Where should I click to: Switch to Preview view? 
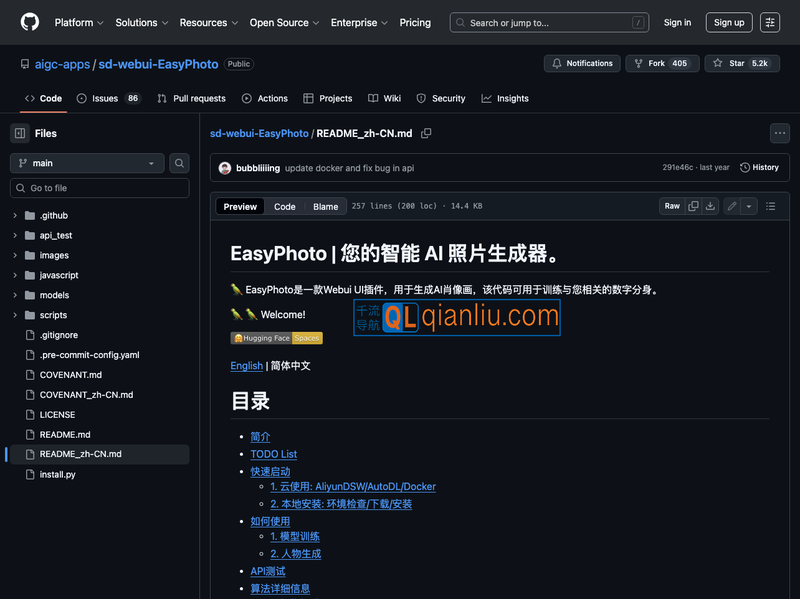pyautogui.click(x=240, y=207)
